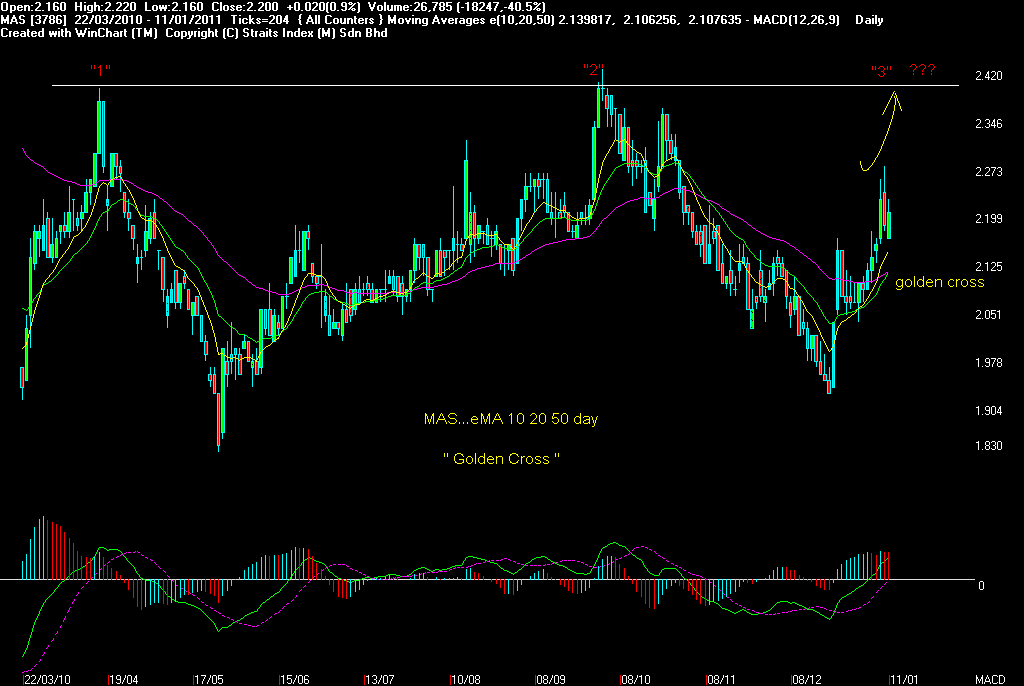
Task: Select the "(-18247,-40.5%)" volume change text
Action: point(500,7)
